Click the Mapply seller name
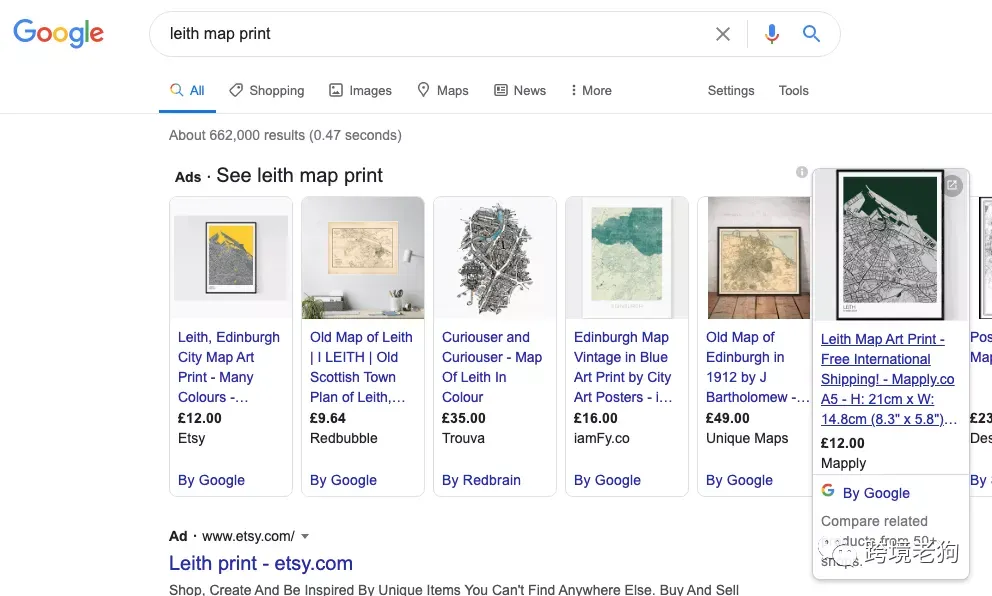 843,463
